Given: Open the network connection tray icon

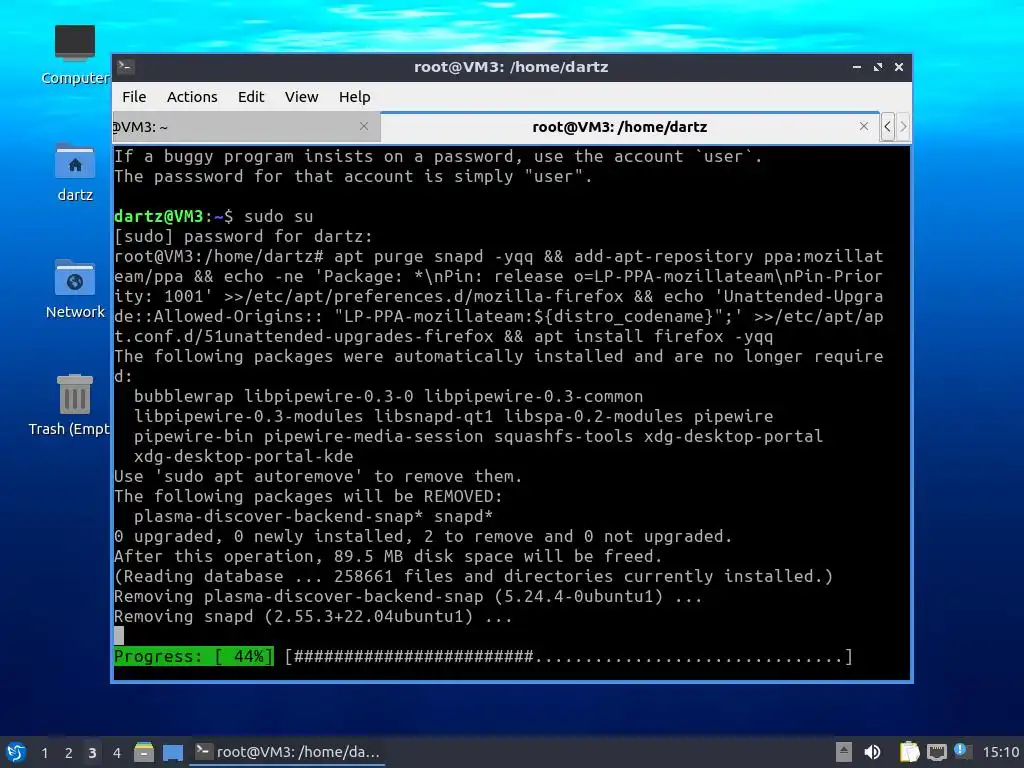Looking at the screenshot, I should (936, 752).
